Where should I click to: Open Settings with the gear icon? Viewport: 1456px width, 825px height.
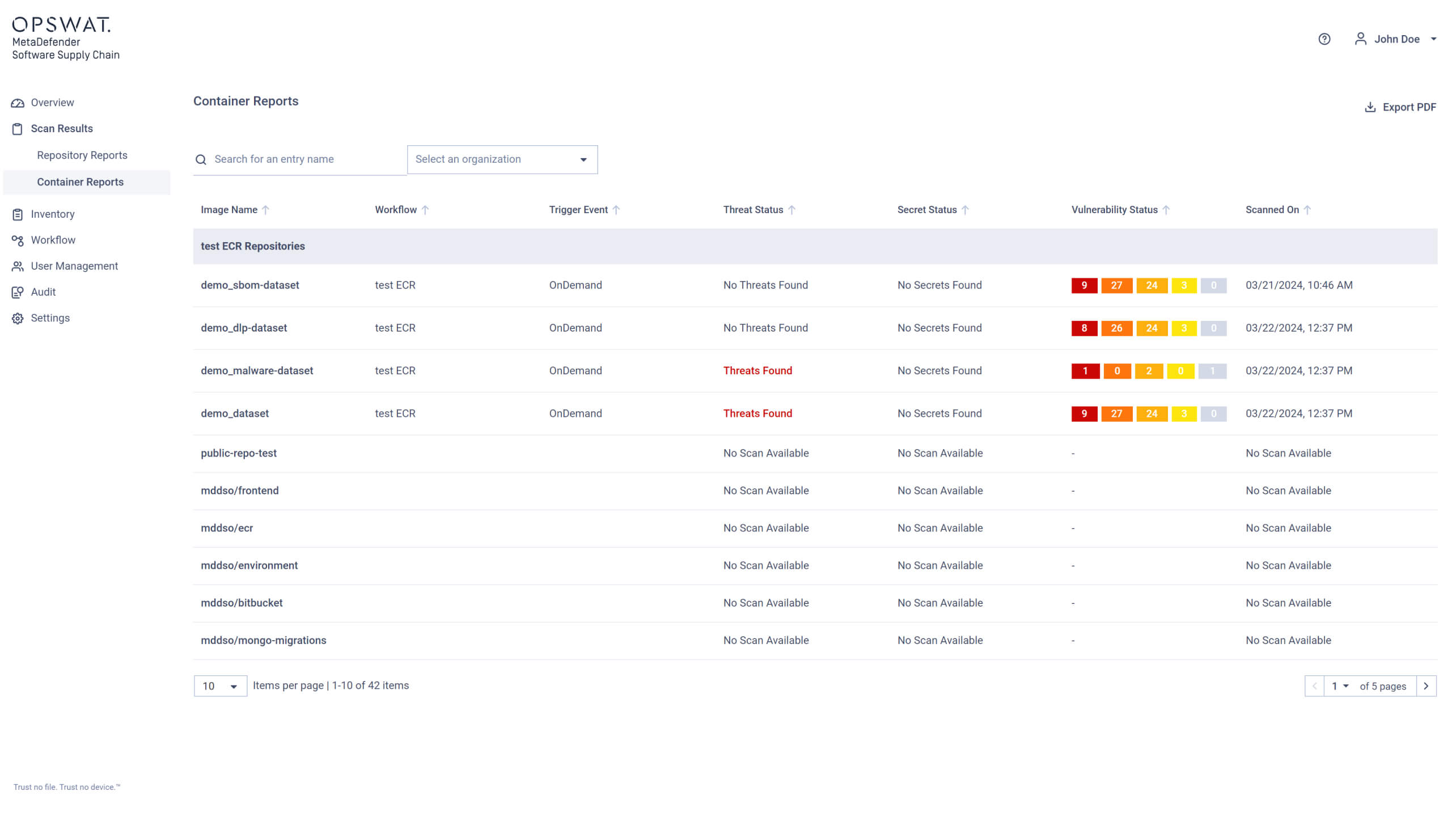tap(17, 318)
